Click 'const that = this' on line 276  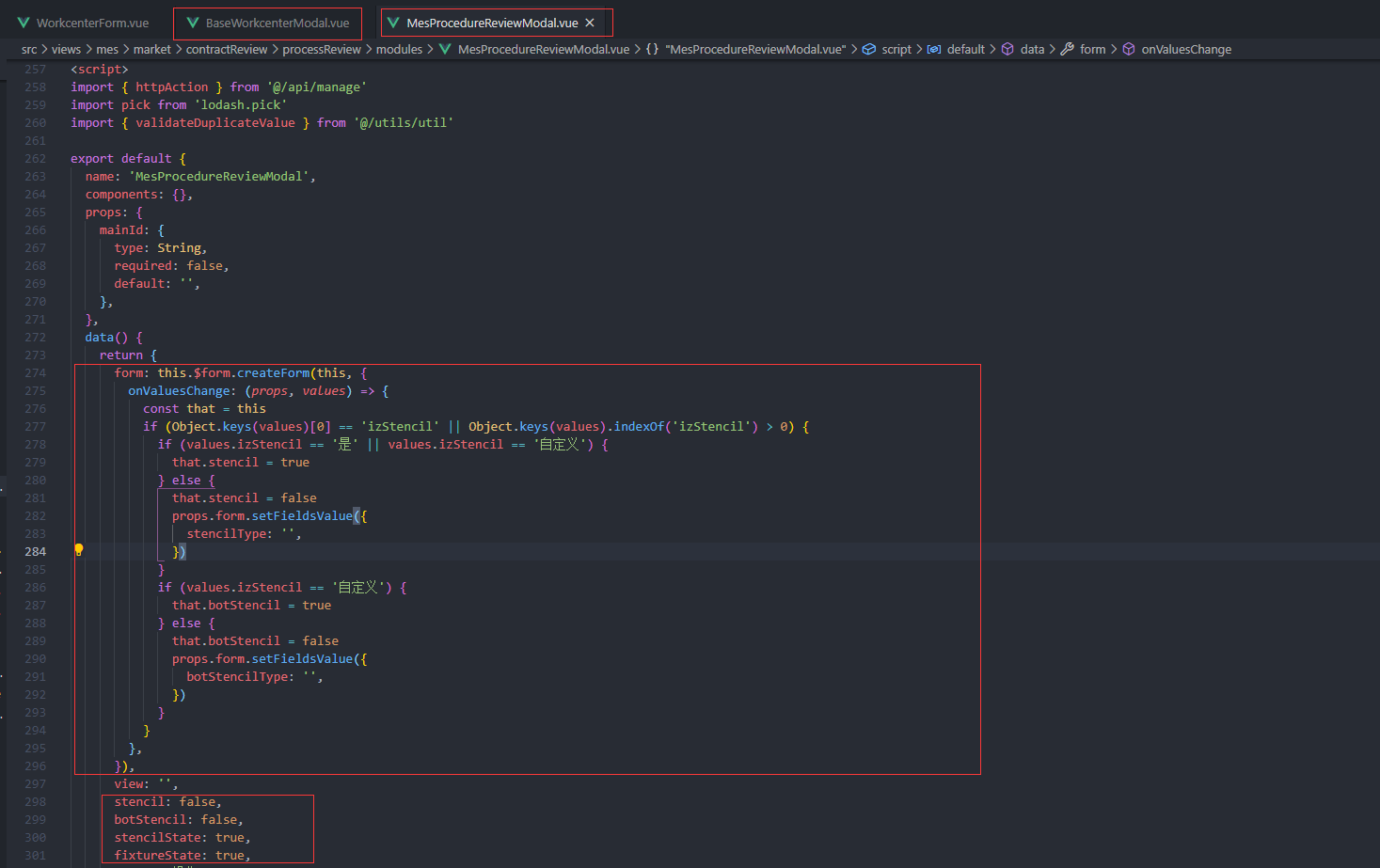click(x=204, y=408)
